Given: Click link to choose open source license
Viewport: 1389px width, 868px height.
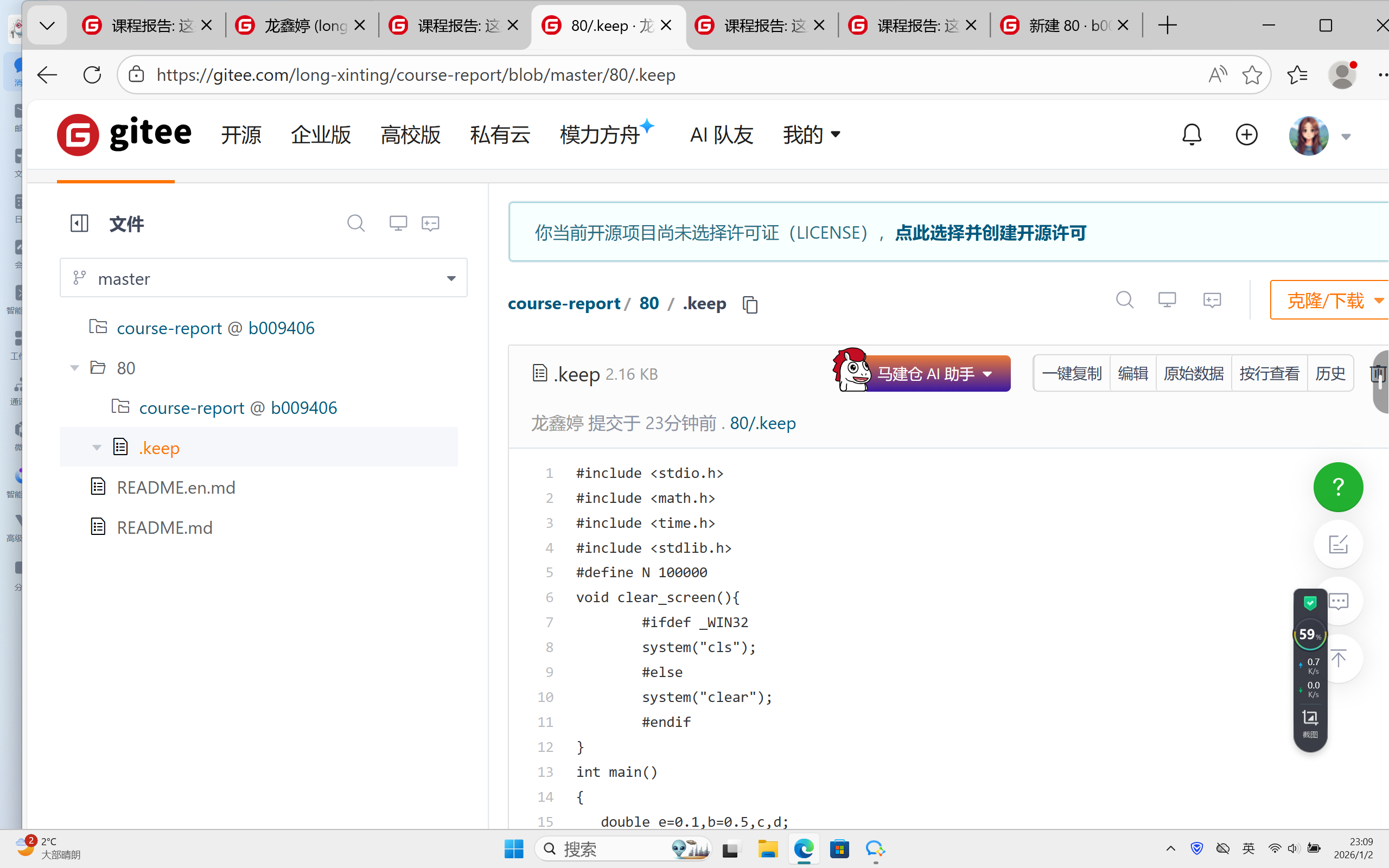Looking at the screenshot, I should pyautogui.click(x=990, y=233).
